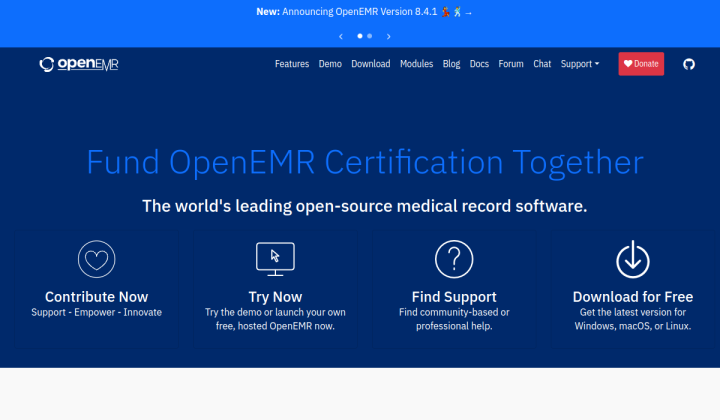The width and height of the screenshot is (720, 420).
Task: Select the first carousel indicator dot
Action: [360, 36]
